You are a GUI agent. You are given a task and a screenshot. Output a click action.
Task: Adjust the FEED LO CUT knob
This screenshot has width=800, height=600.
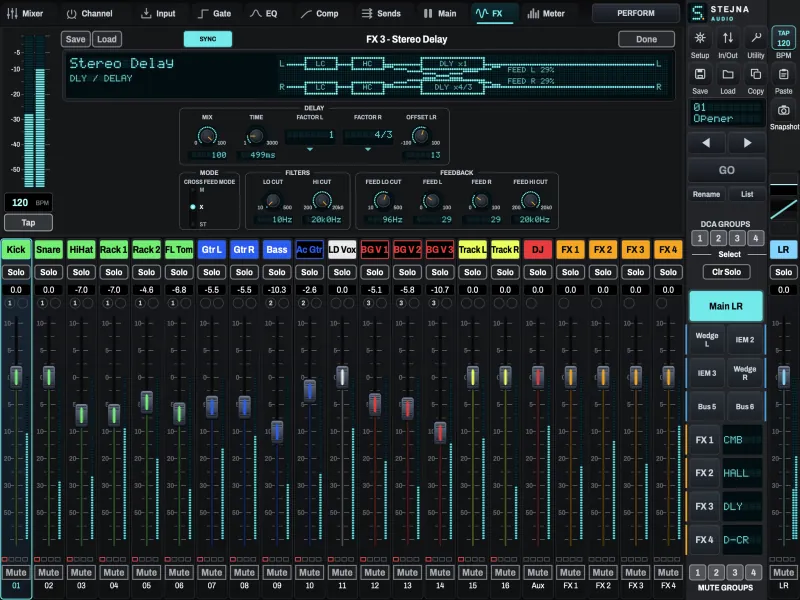(383, 201)
